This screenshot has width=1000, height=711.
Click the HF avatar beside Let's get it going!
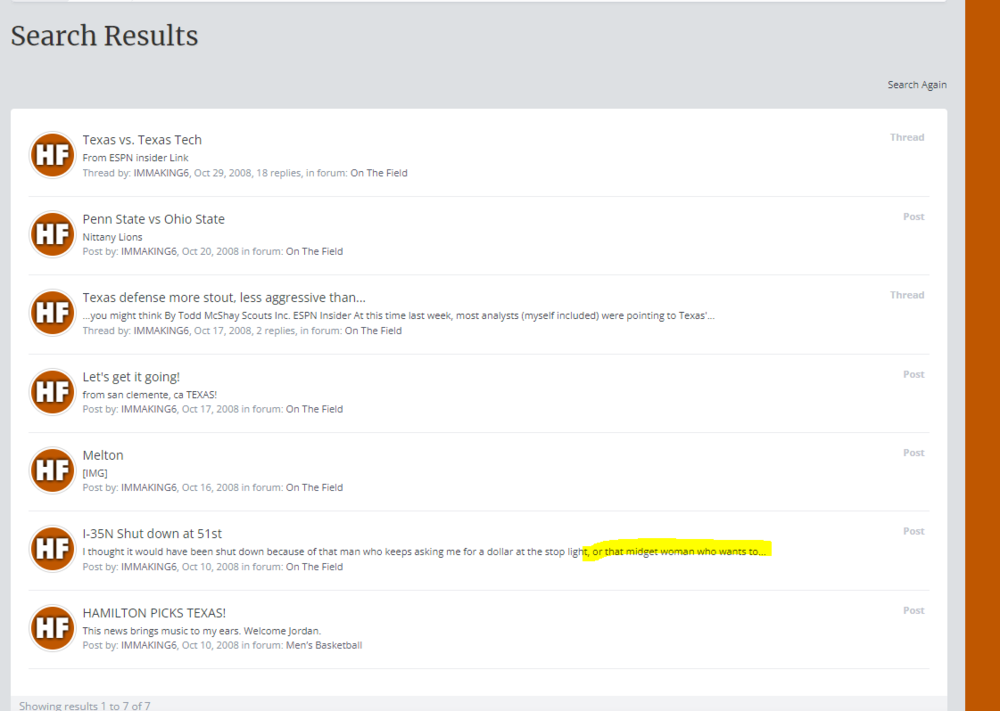tap(52, 392)
